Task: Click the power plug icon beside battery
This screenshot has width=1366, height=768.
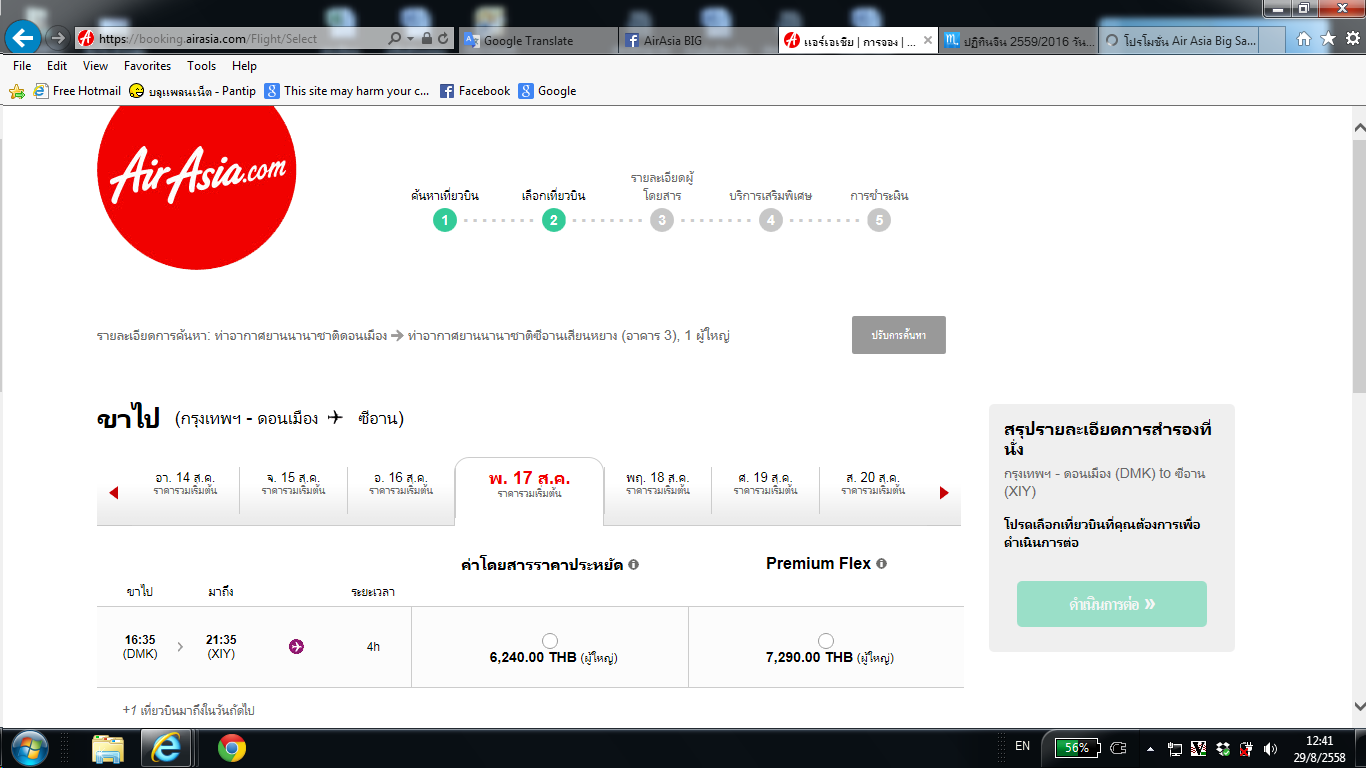Action: 1119,748
